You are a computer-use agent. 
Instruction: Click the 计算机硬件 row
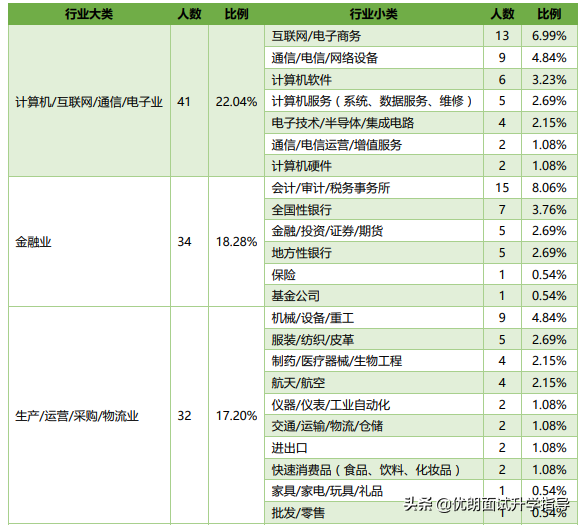tap(421, 166)
